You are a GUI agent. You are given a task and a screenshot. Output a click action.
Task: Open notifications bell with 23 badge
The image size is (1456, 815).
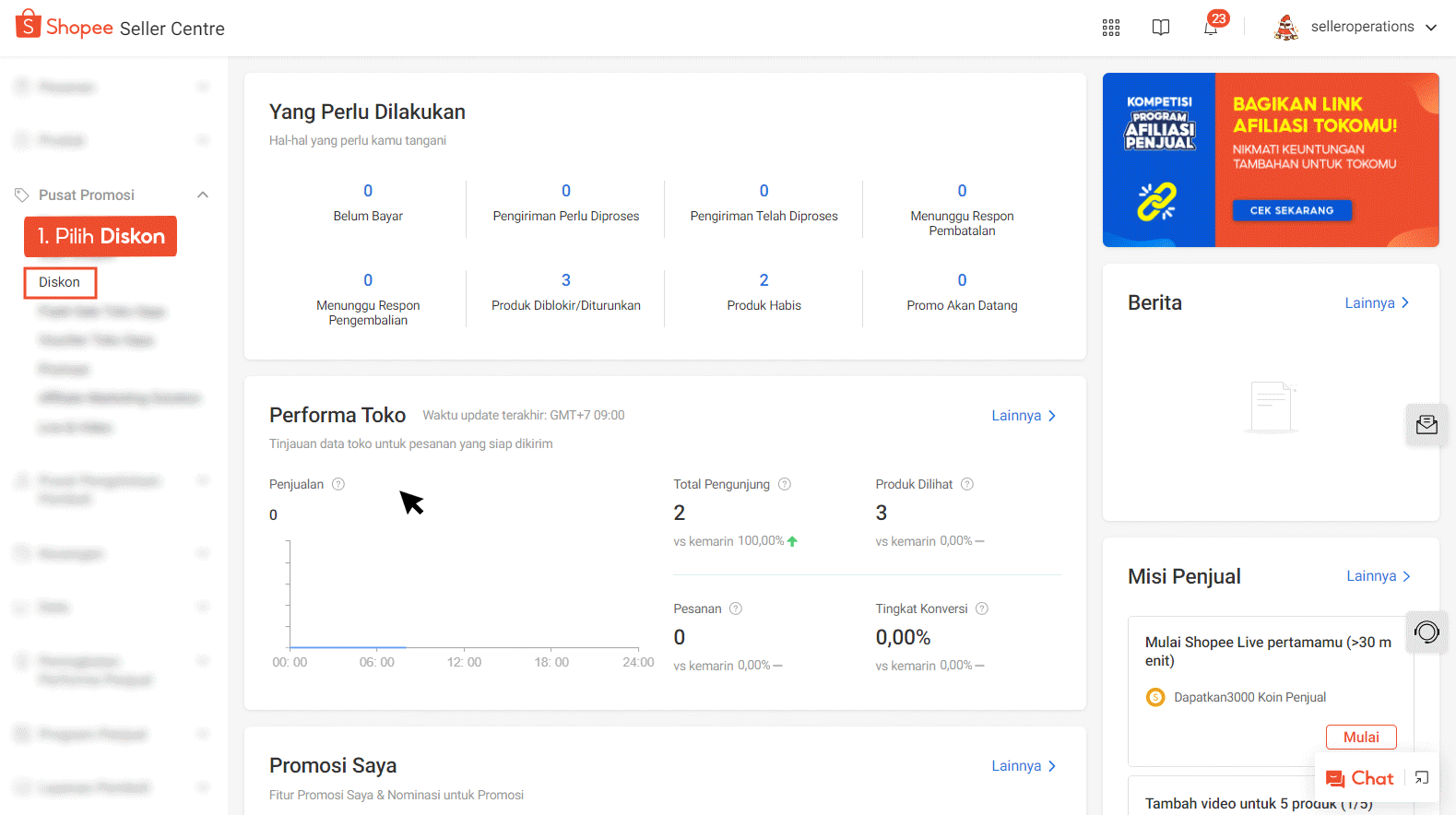1211,28
